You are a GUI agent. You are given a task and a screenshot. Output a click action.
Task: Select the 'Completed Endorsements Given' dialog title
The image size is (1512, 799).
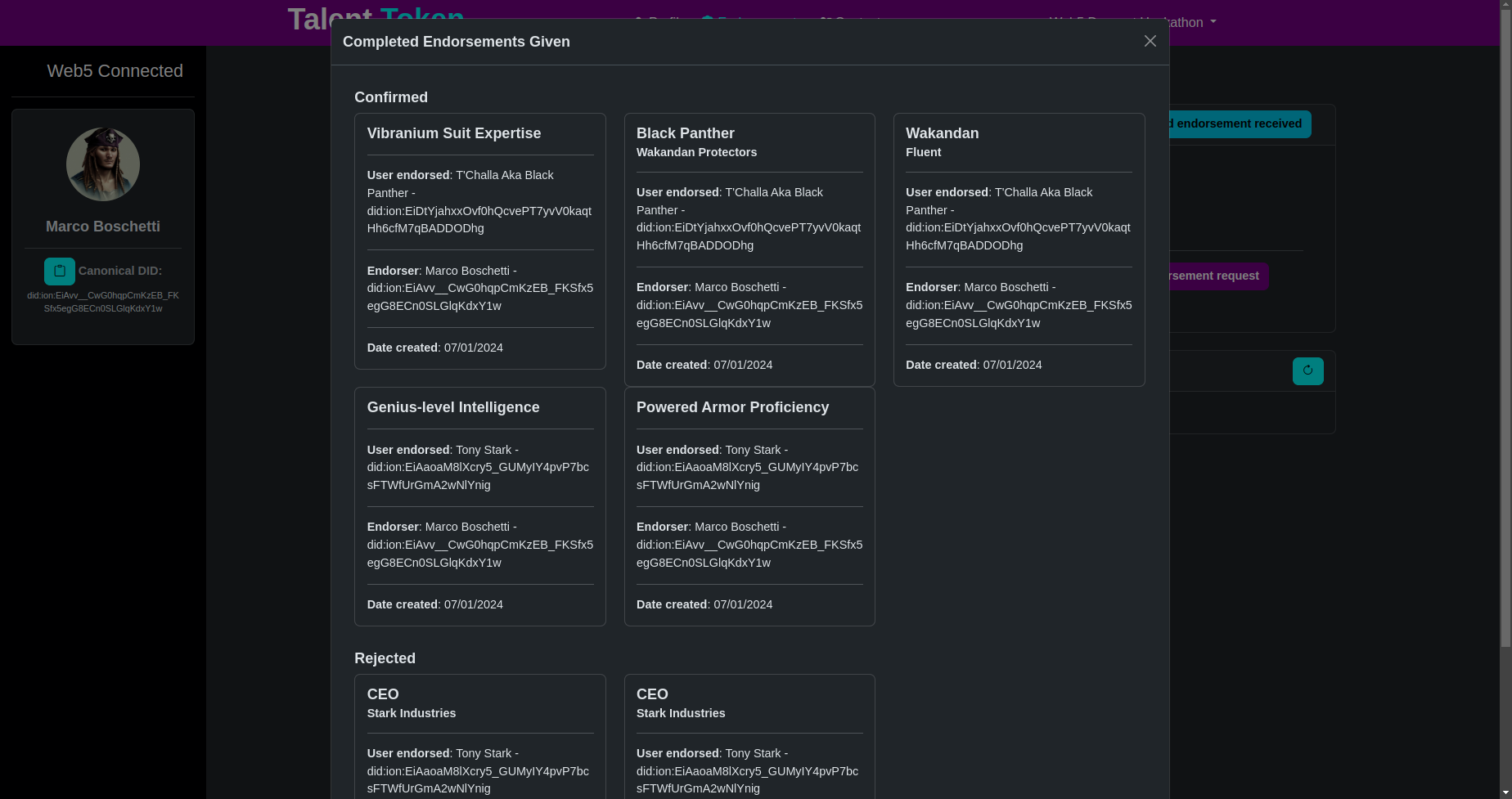tap(457, 42)
